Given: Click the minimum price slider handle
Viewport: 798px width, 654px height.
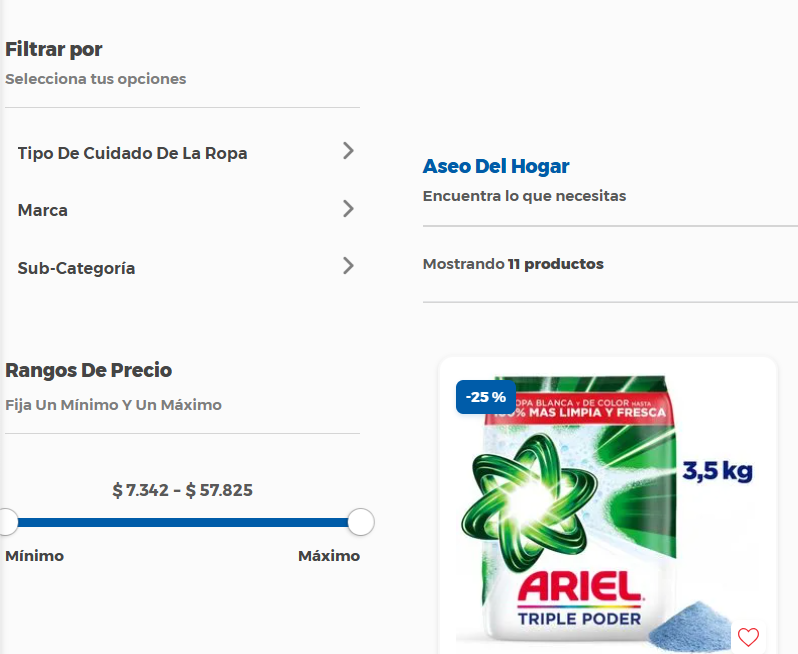Looking at the screenshot, I should click(x=7, y=522).
